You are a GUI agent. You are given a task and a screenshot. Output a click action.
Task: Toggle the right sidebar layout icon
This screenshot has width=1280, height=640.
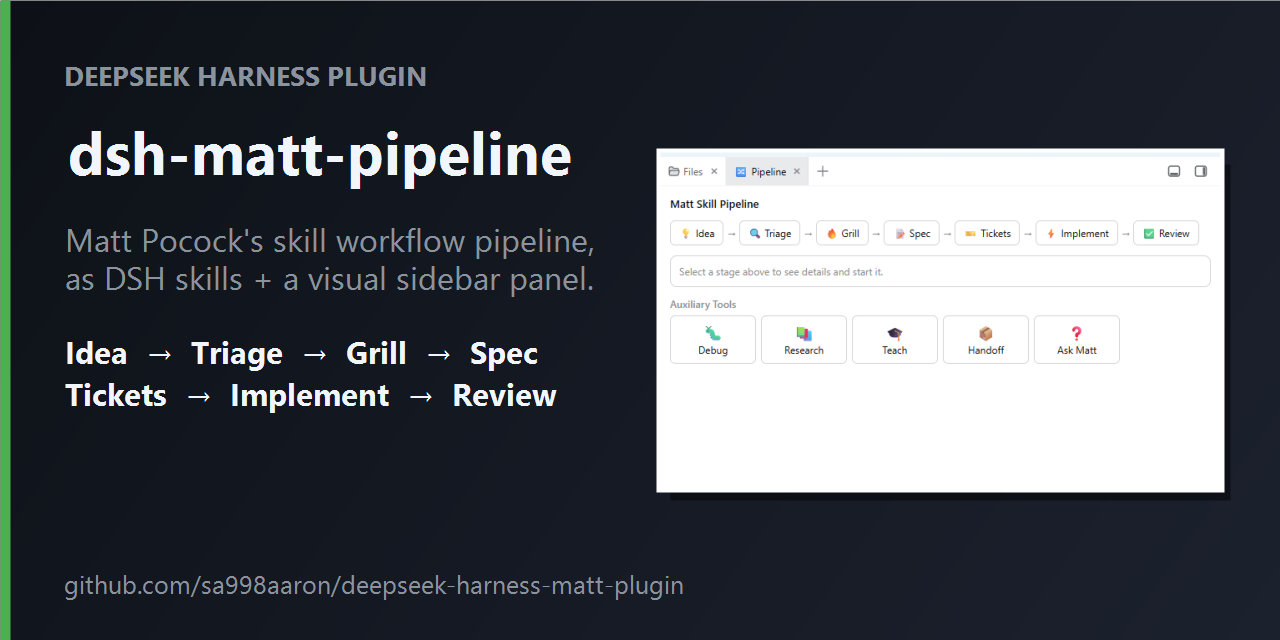click(x=1201, y=171)
